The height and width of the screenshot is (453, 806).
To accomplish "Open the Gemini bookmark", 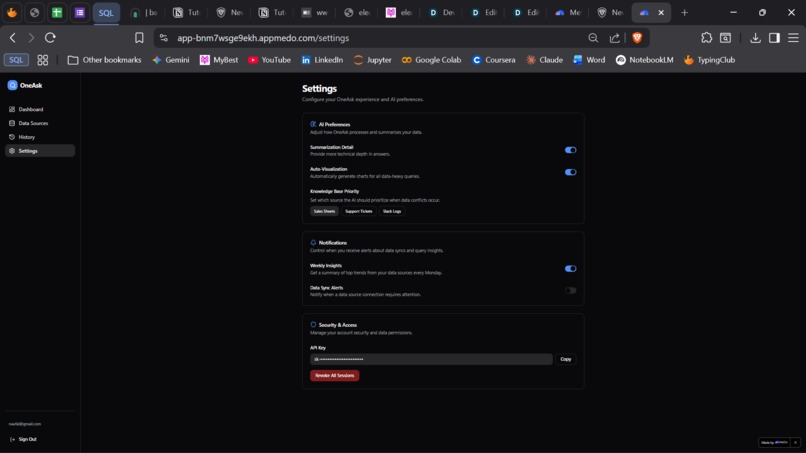I will 171,60.
